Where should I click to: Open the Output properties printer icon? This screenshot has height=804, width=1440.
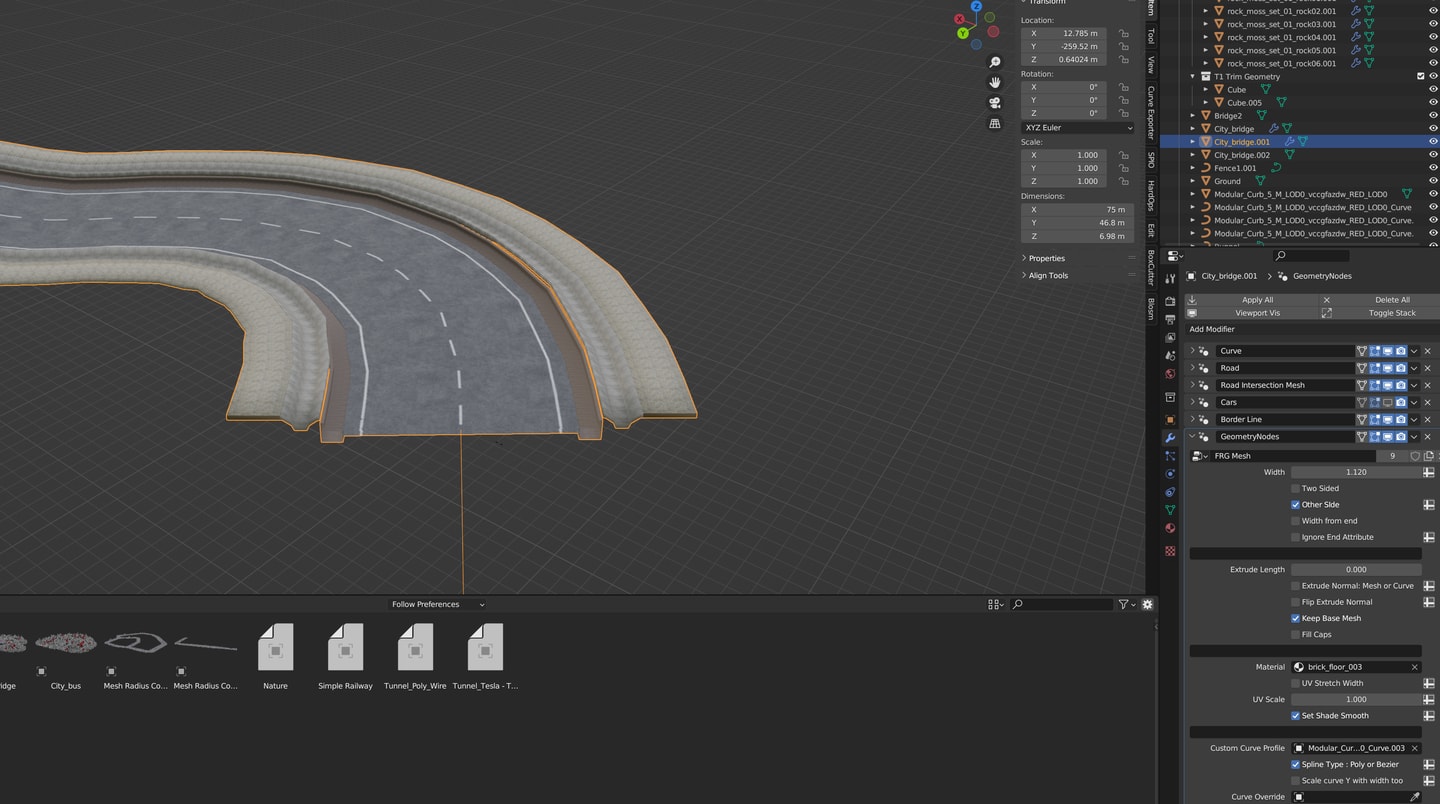point(1170,319)
